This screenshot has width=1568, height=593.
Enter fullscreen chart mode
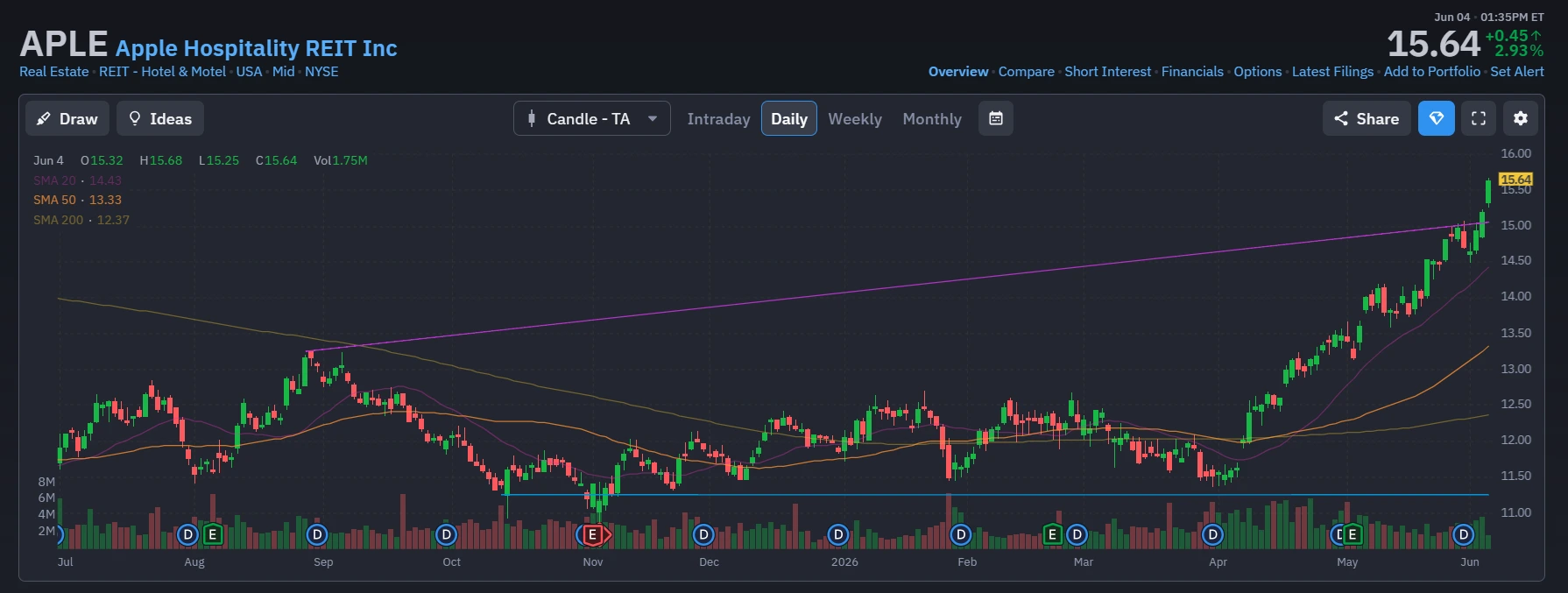[1479, 118]
